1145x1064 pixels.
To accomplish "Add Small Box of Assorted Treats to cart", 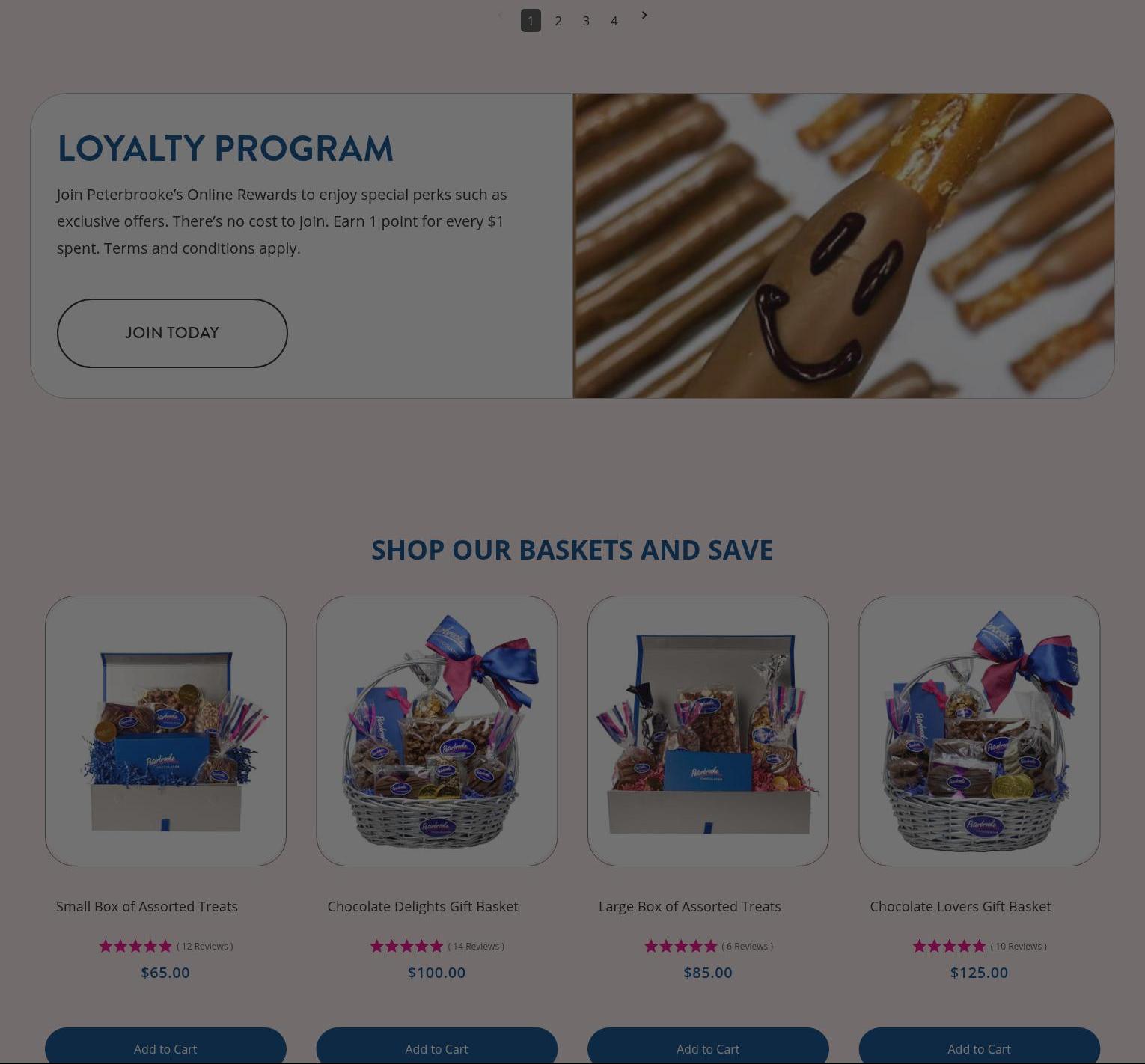I will (x=165, y=1045).
